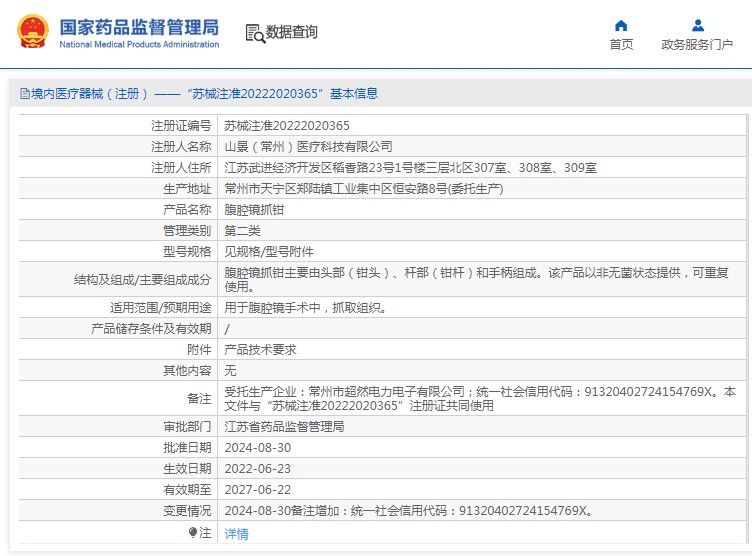Viewport: 752px width, 556px height.
Task: Select product name 腹腔镜抓钳 cell
Action: pos(254,210)
